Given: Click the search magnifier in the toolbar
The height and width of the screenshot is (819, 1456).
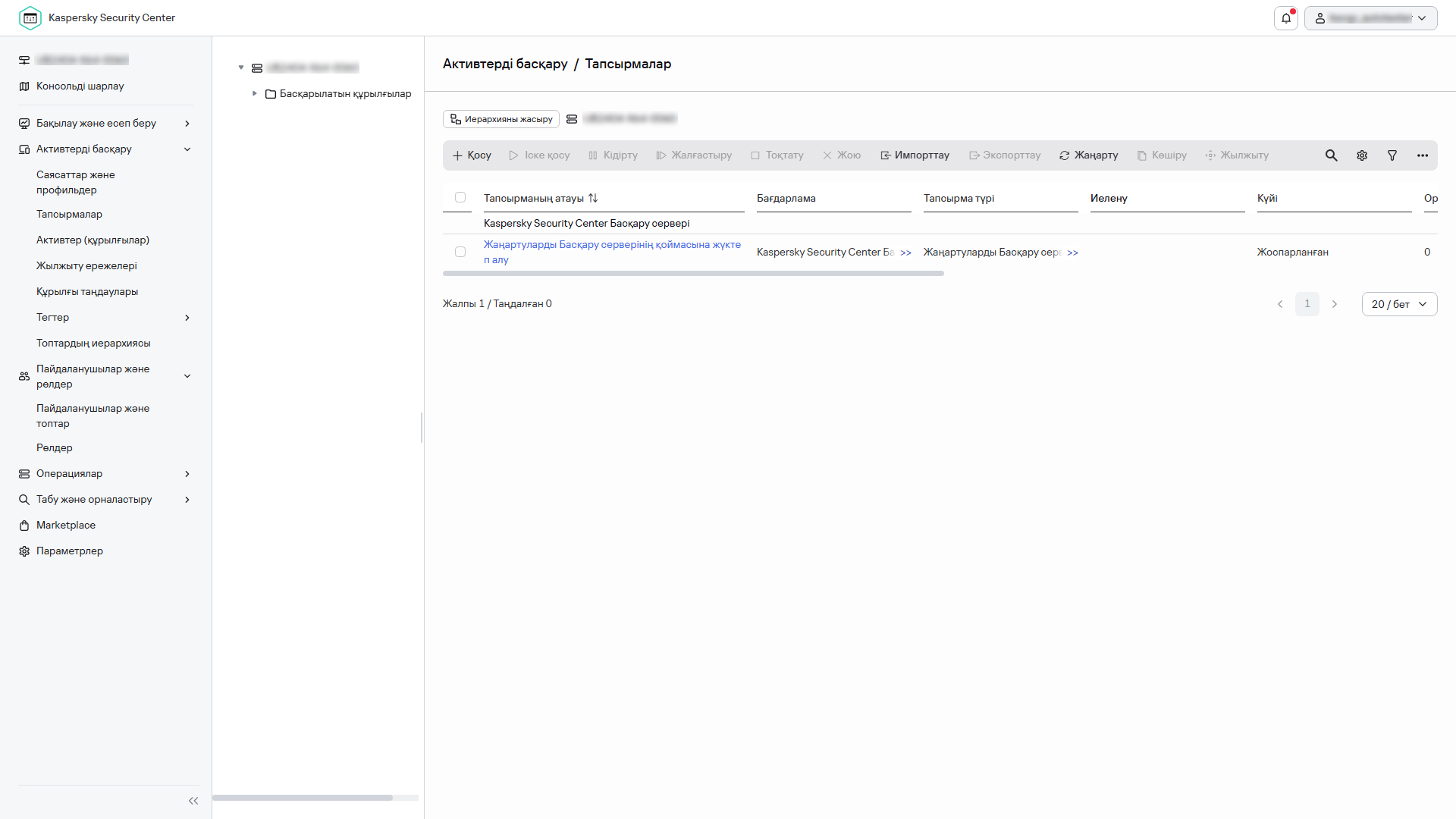Looking at the screenshot, I should 1331,155.
